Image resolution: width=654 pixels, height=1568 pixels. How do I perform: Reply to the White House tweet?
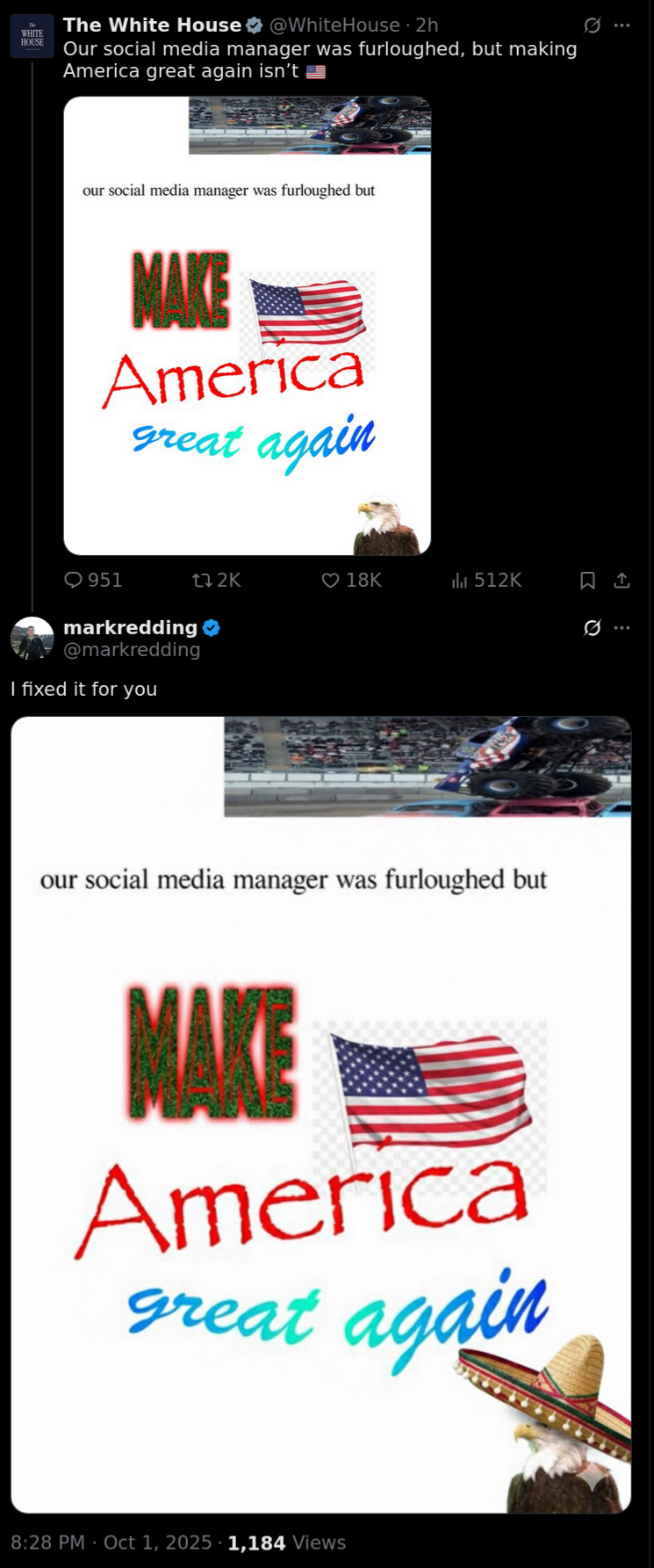coord(93,581)
